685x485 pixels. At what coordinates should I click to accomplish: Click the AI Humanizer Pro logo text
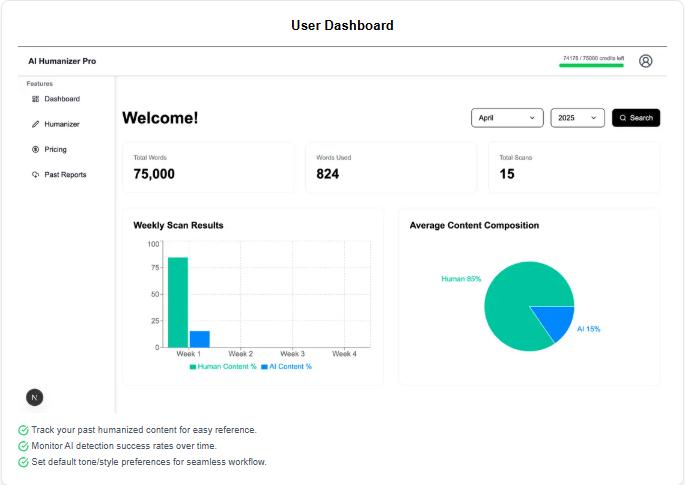click(62, 61)
